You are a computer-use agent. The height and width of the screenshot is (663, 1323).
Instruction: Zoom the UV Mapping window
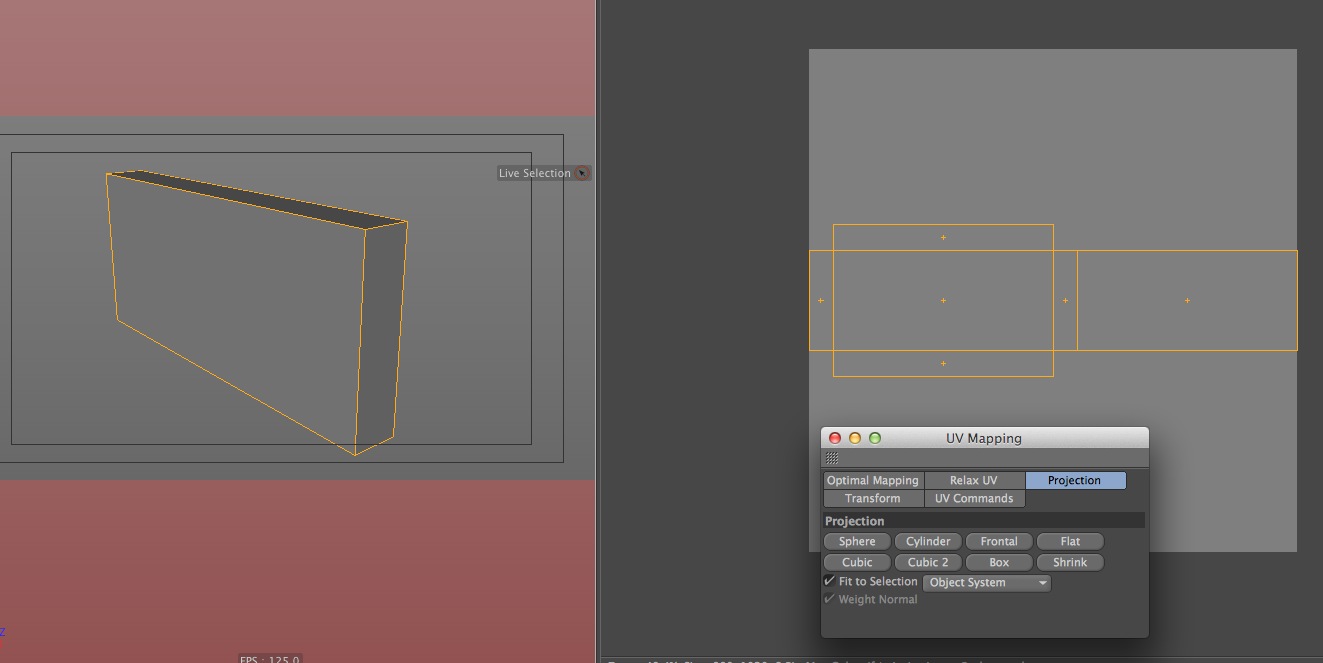click(x=875, y=438)
